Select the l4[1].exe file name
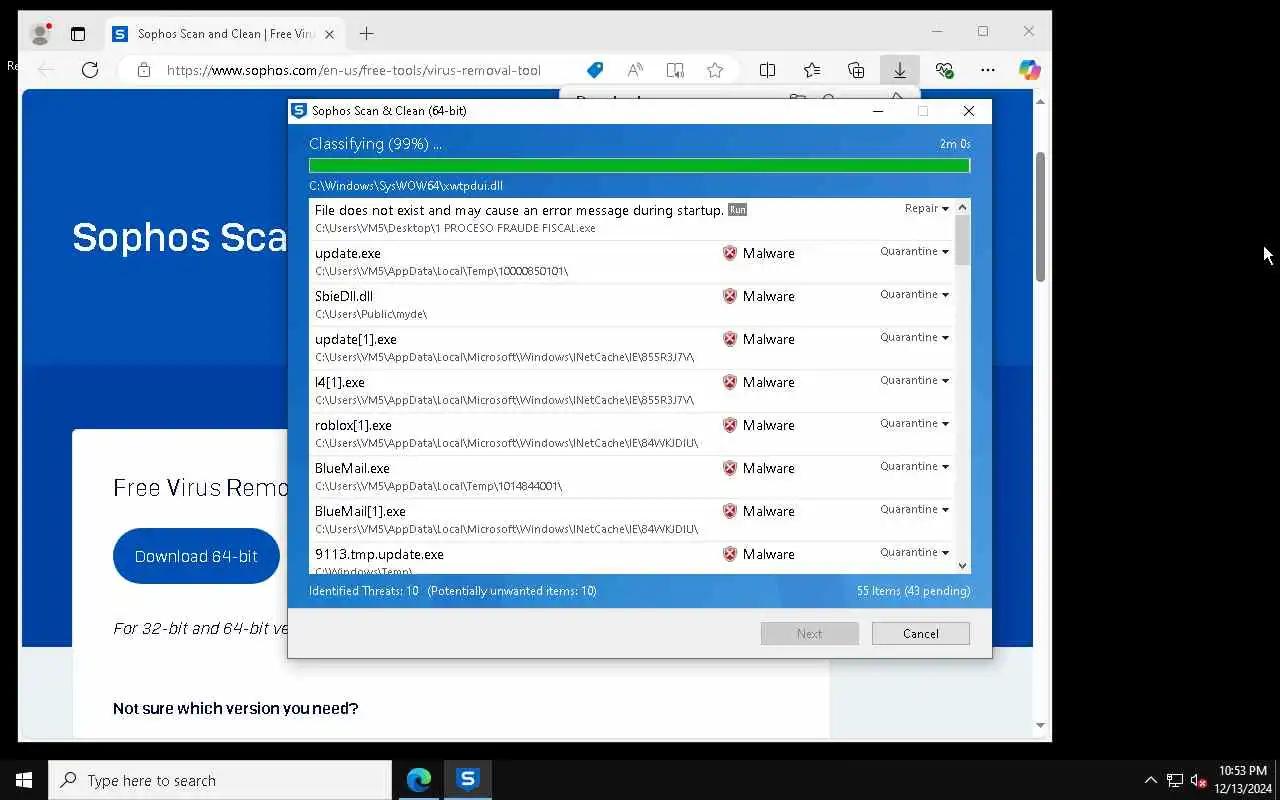Screen dimensions: 1280x800 [x=339, y=382]
